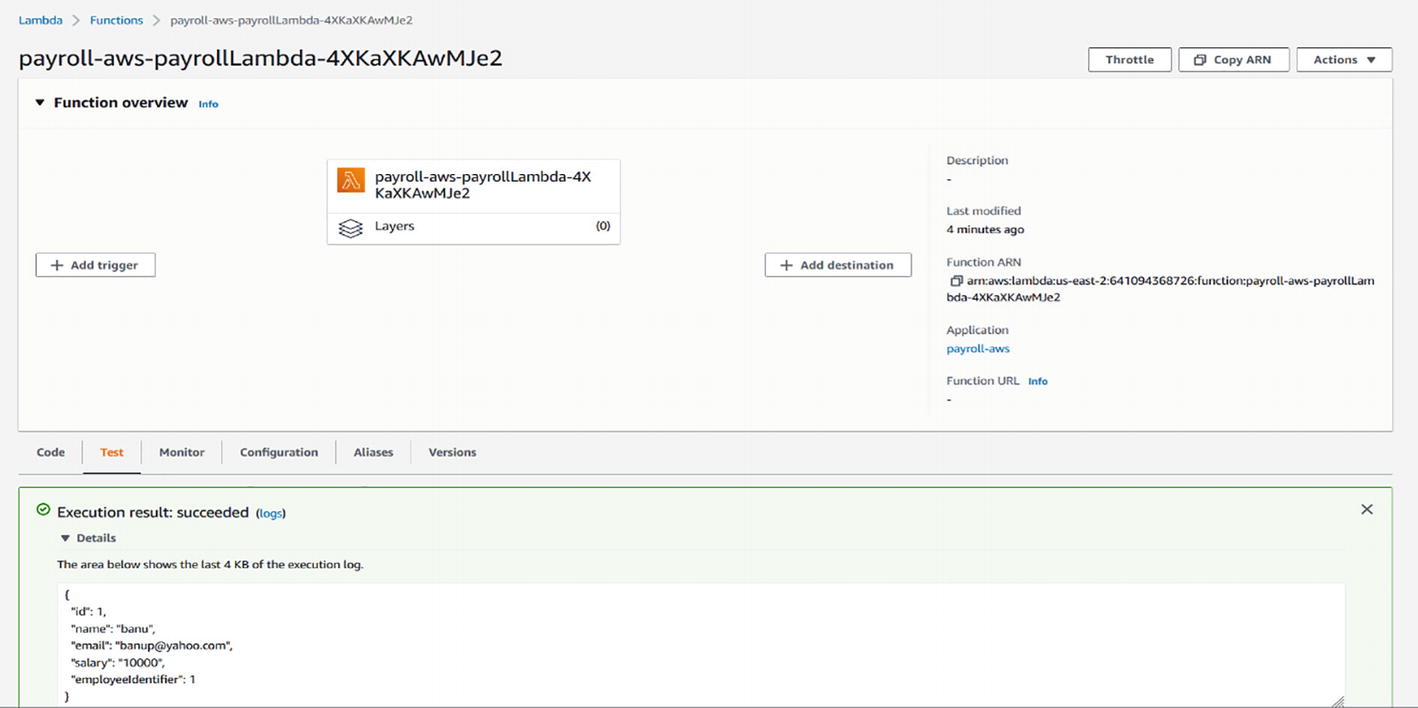Navigate to Functions in the breadcrumb
This screenshot has width=1418, height=708.
click(116, 20)
